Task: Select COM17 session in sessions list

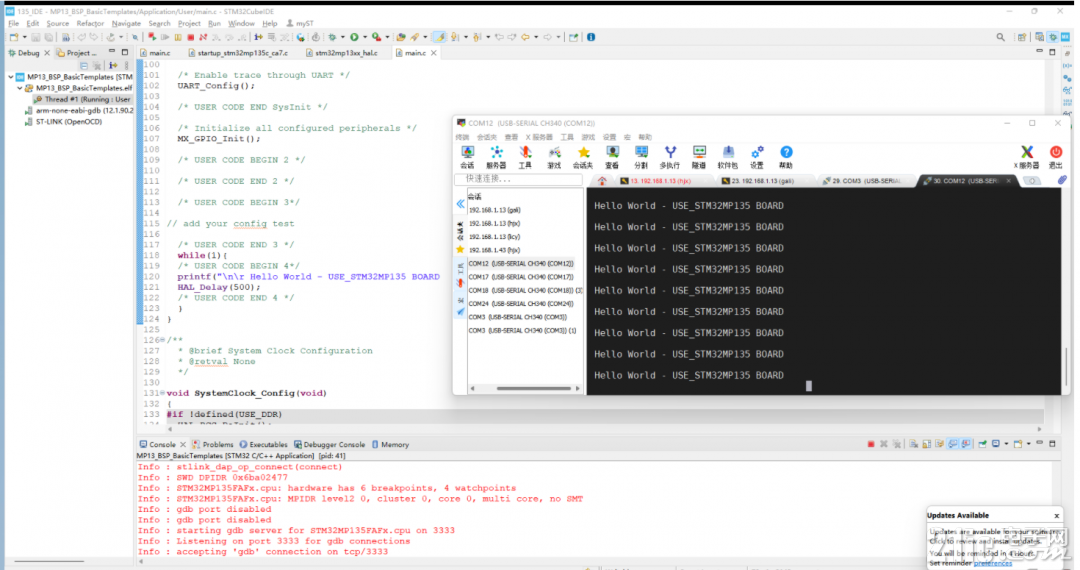Action: pos(521,277)
